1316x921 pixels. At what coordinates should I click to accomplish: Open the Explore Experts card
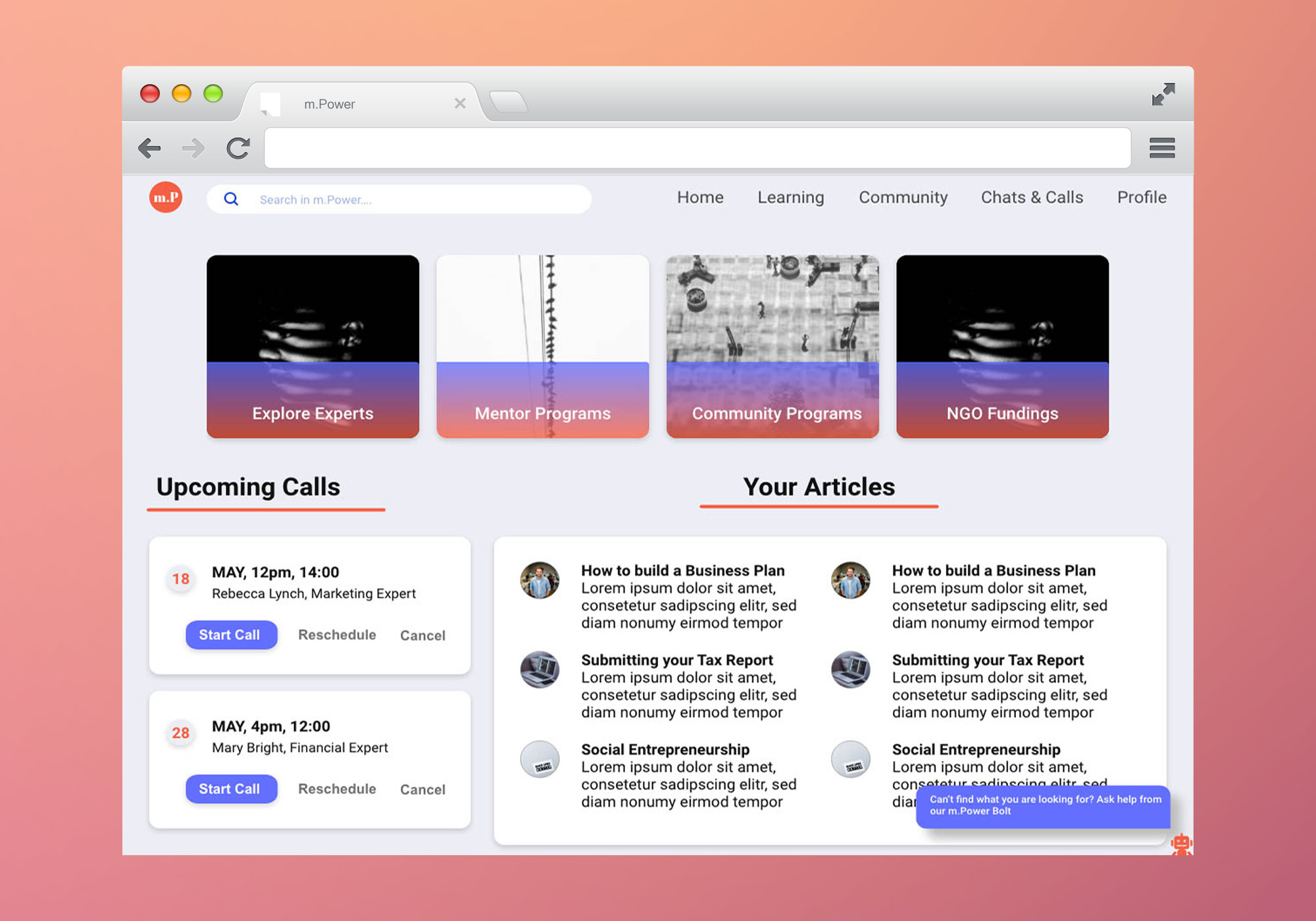(x=313, y=347)
